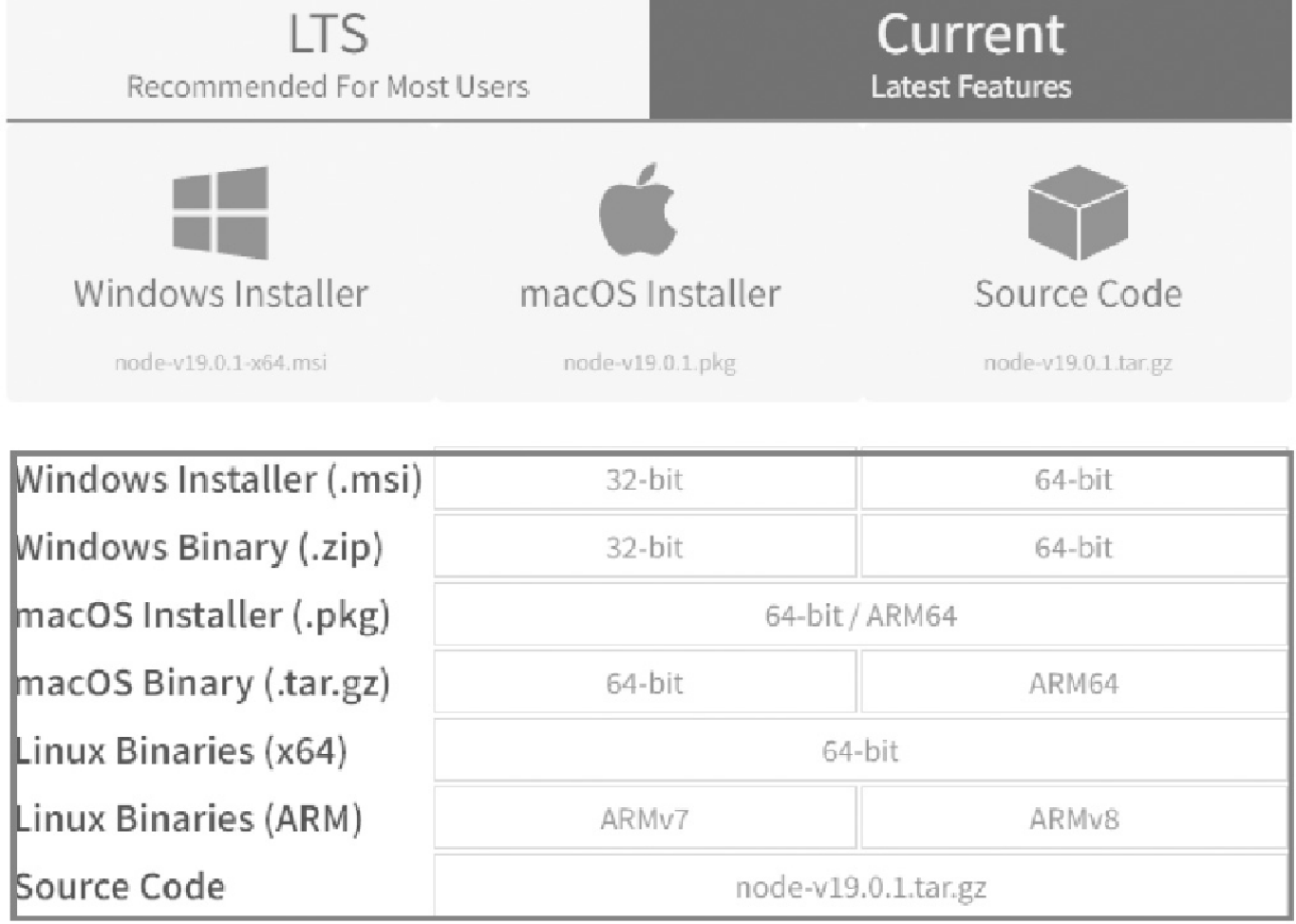This screenshot has width=1296, height=924.
Task: Open the Windows Installer heading link
Action: coord(220,293)
